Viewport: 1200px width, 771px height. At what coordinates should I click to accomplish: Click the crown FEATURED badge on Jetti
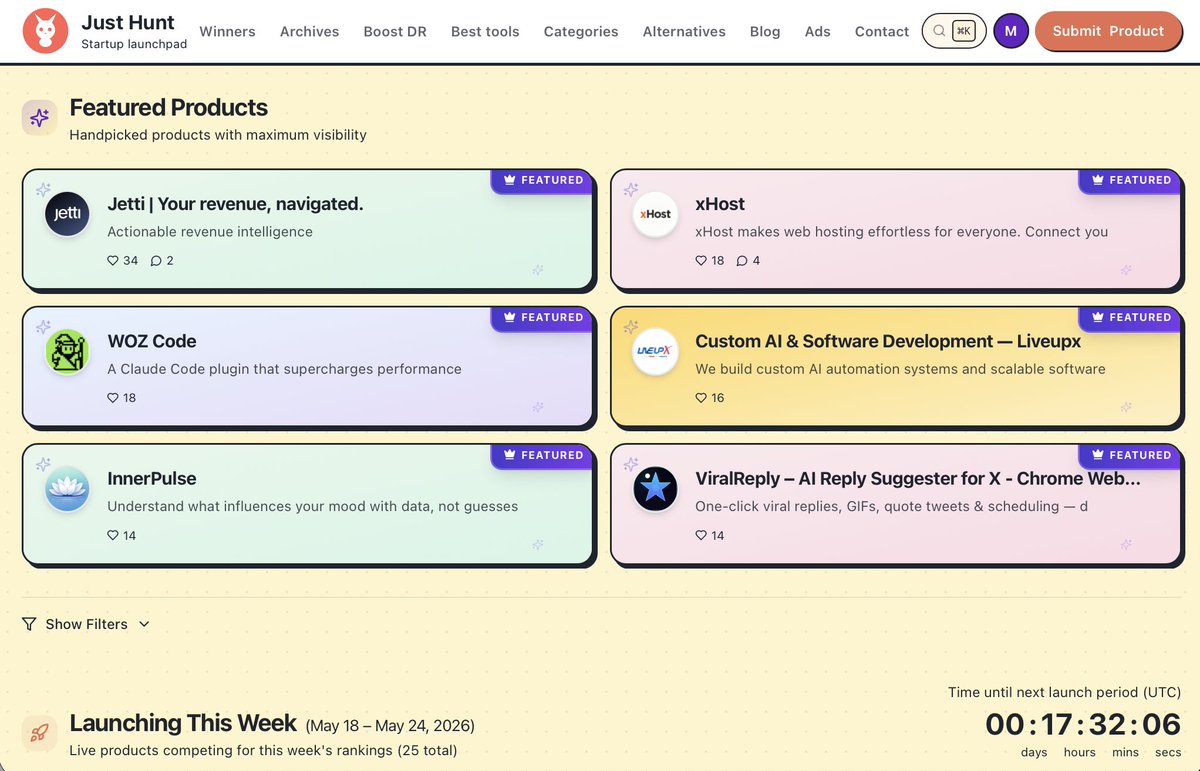(x=543, y=180)
